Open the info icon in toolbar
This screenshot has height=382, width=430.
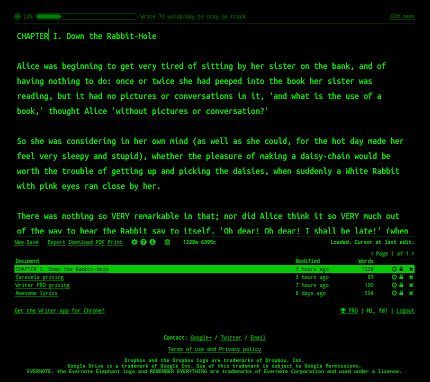[152, 242]
